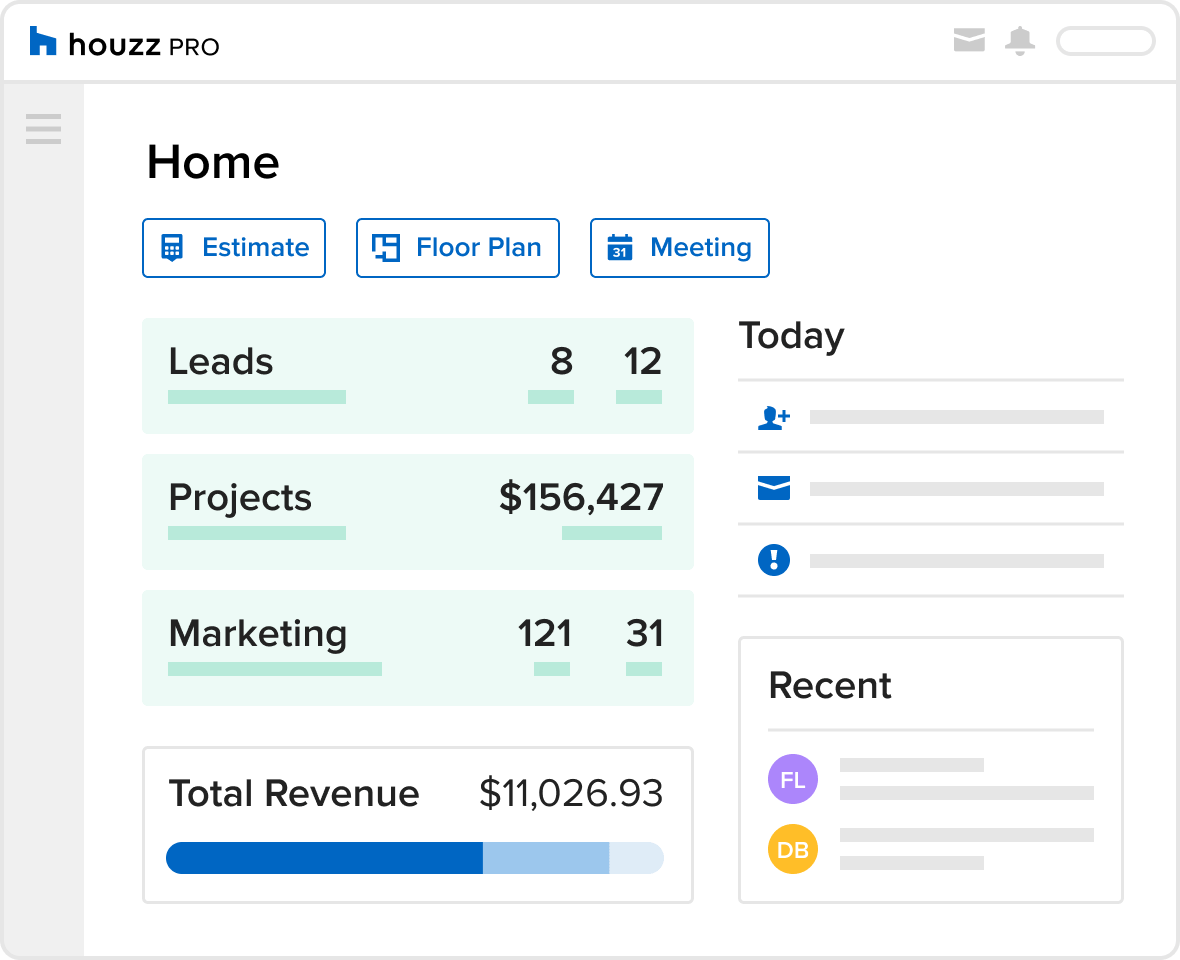Click the Floor Plan button

click(x=458, y=248)
